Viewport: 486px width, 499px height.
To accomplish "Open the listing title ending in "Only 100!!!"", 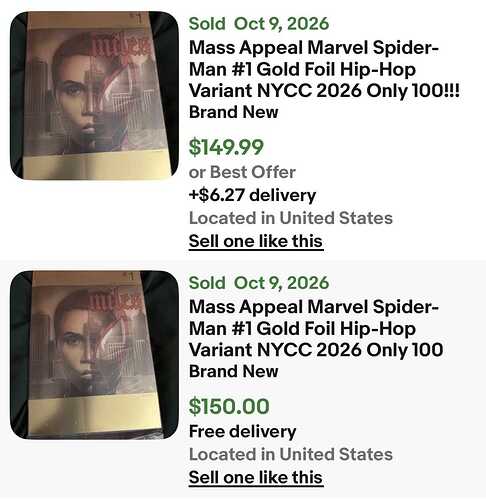I will click(324, 69).
